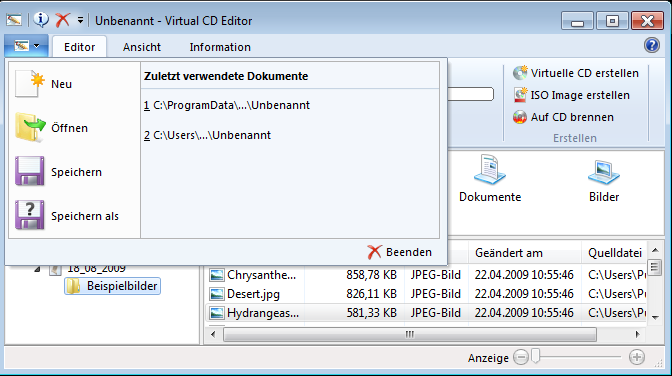Choose Neu to create new document
The width and height of the screenshot is (672, 376).
pos(74,84)
